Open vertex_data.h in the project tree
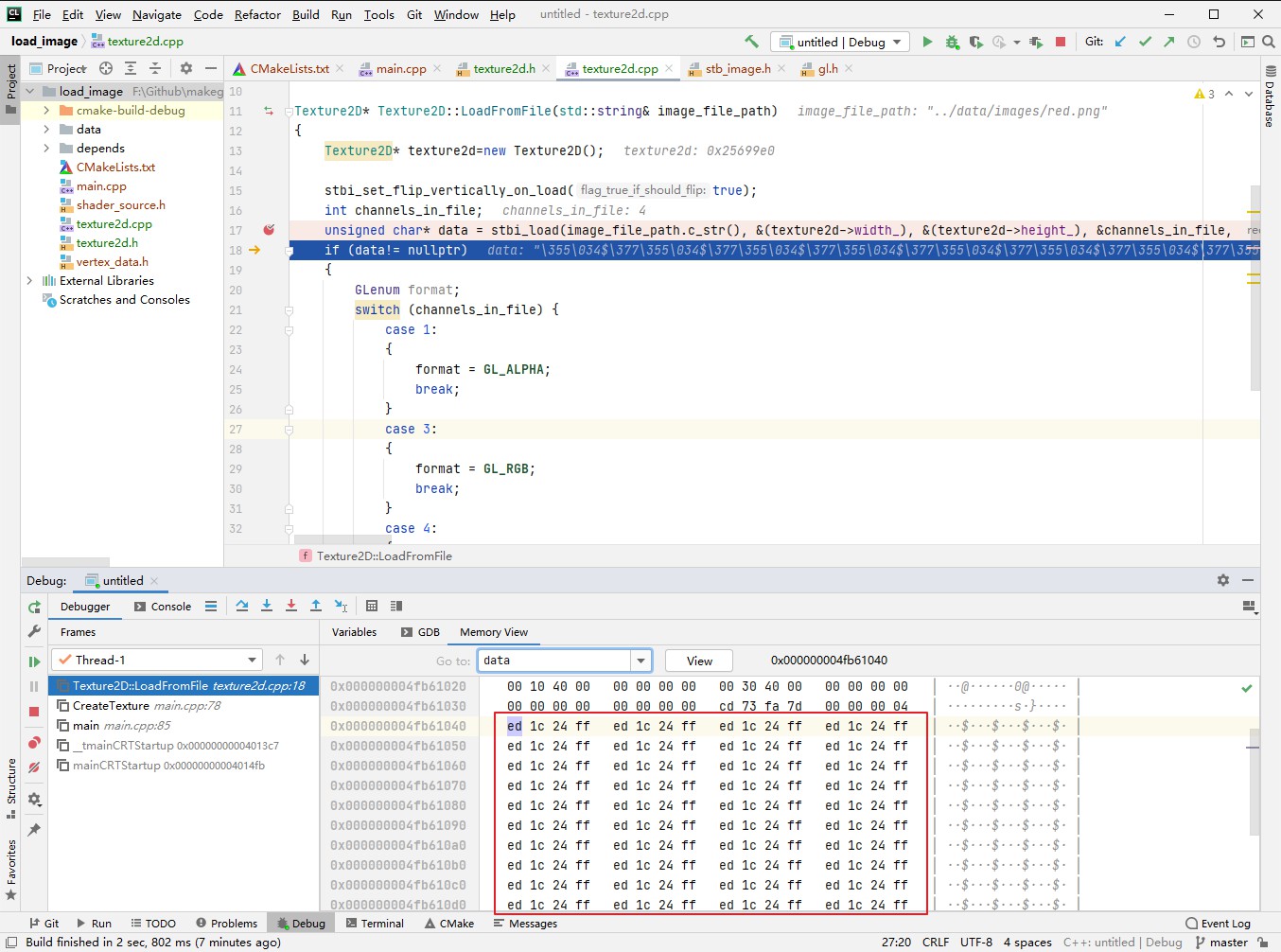 (x=112, y=262)
